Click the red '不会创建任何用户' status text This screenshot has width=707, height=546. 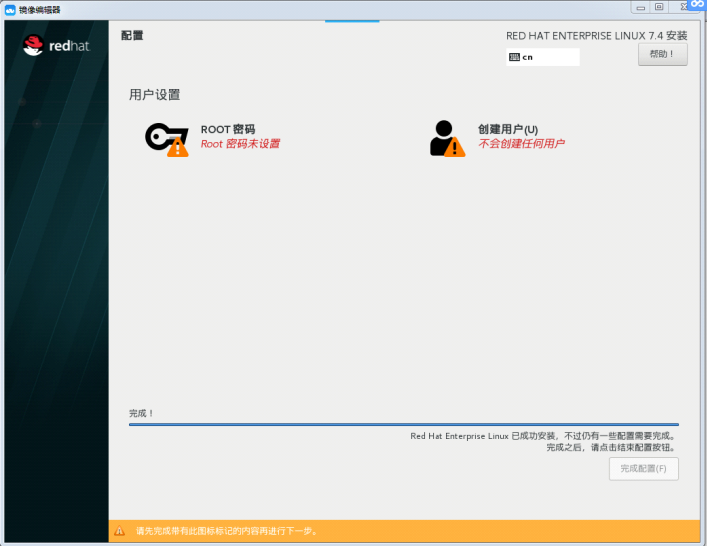coord(521,144)
